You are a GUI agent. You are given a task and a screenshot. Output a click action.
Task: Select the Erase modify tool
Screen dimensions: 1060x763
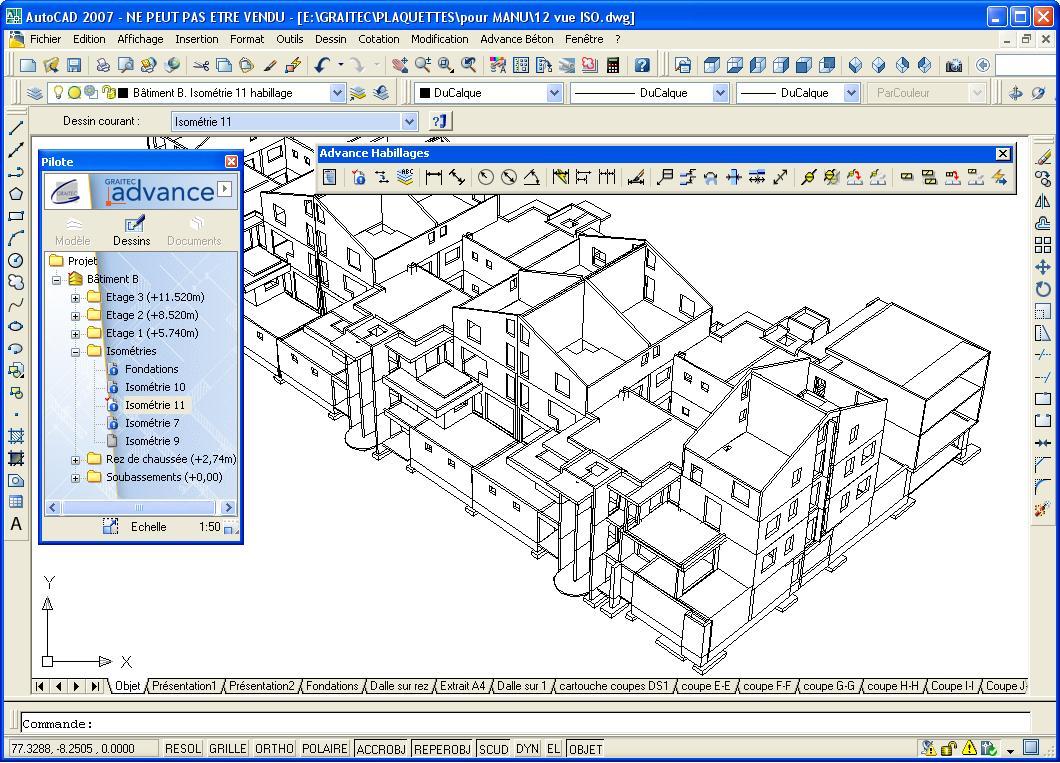(1043, 157)
